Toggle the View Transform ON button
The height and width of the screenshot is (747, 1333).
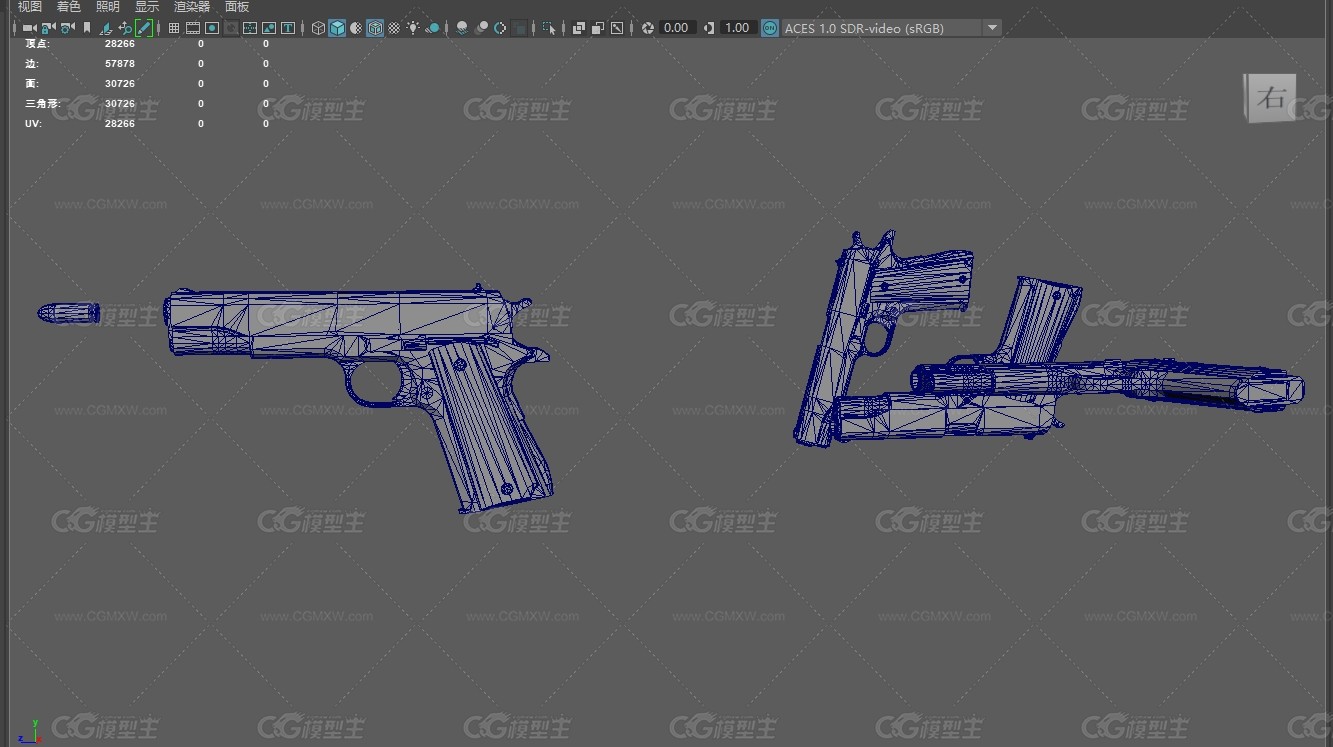coord(770,28)
